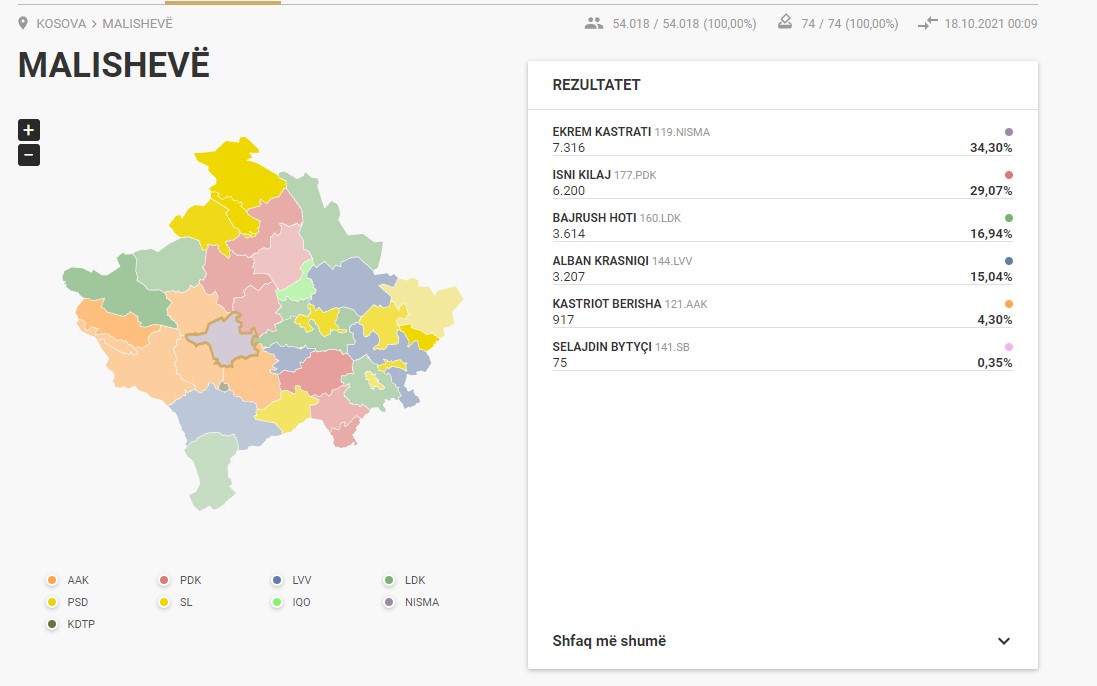Click the voters people icon
Image resolution: width=1097 pixels, height=686 pixels.
point(595,23)
